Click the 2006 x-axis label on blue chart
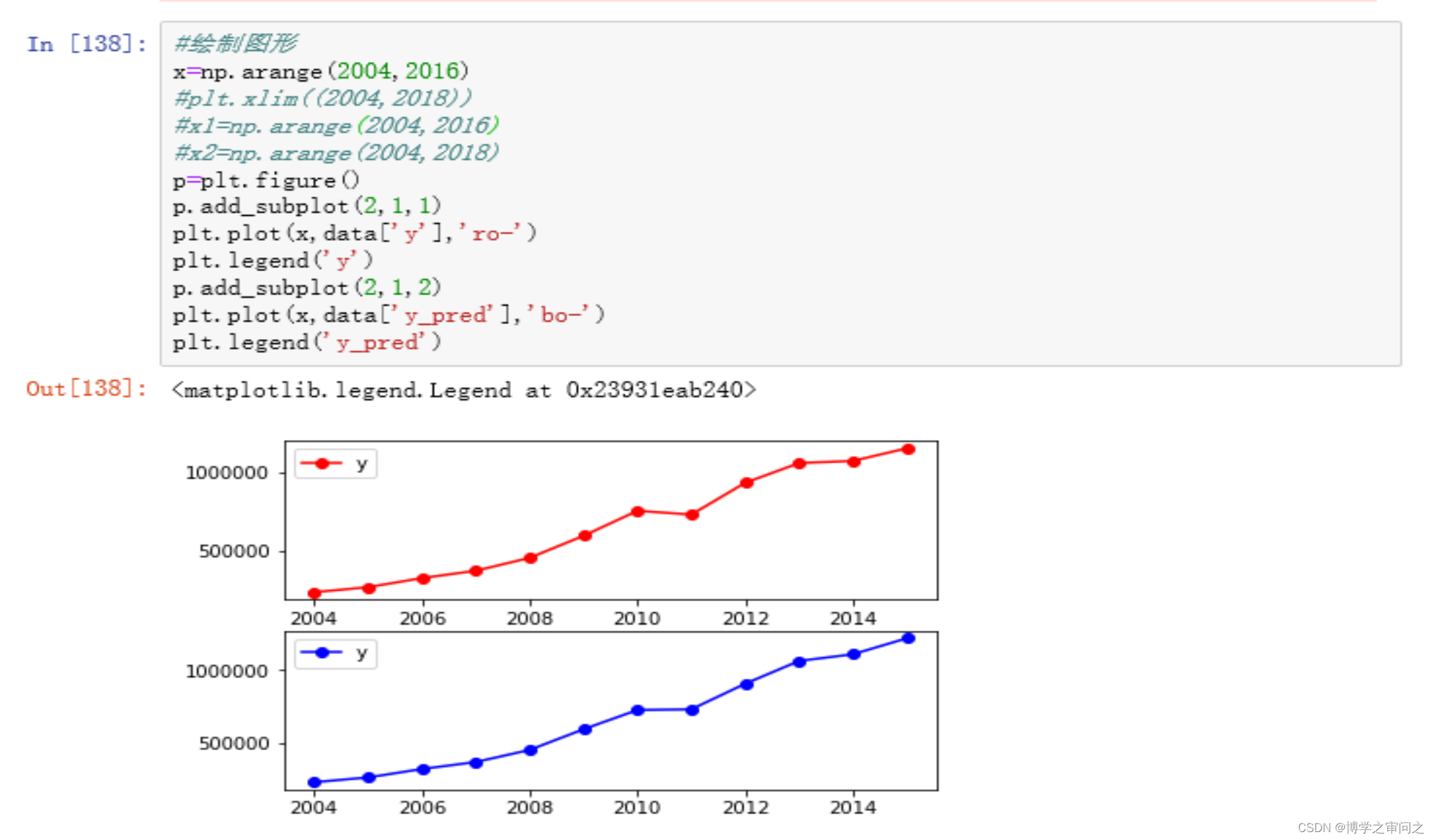Image resolution: width=1434 pixels, height=840 pixels. pos(423,807)
